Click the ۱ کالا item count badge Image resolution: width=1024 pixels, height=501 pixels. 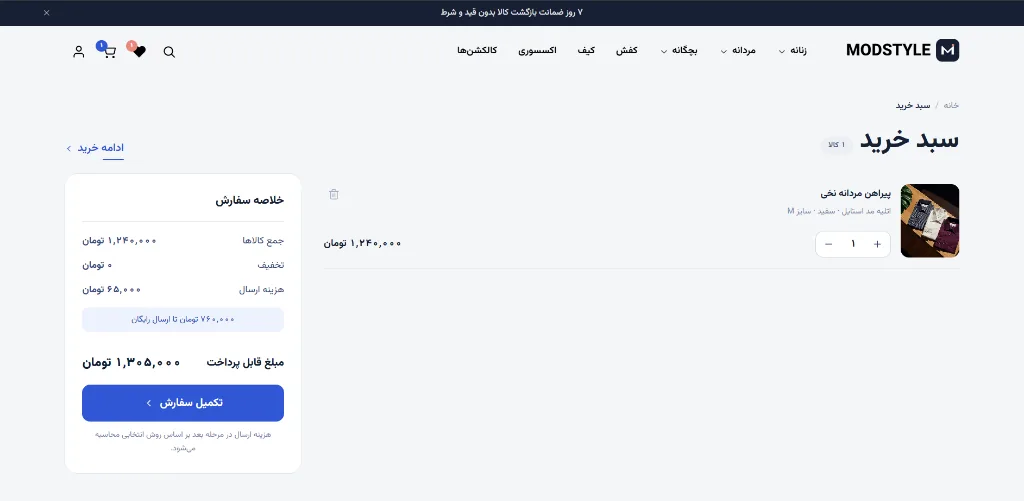[x=837, y=144]
